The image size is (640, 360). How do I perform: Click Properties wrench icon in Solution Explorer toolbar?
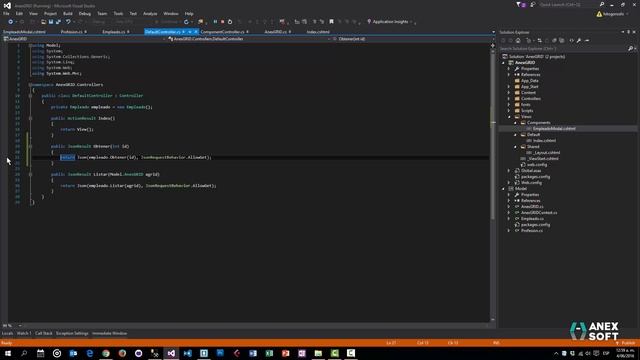[x=579, y=40]
